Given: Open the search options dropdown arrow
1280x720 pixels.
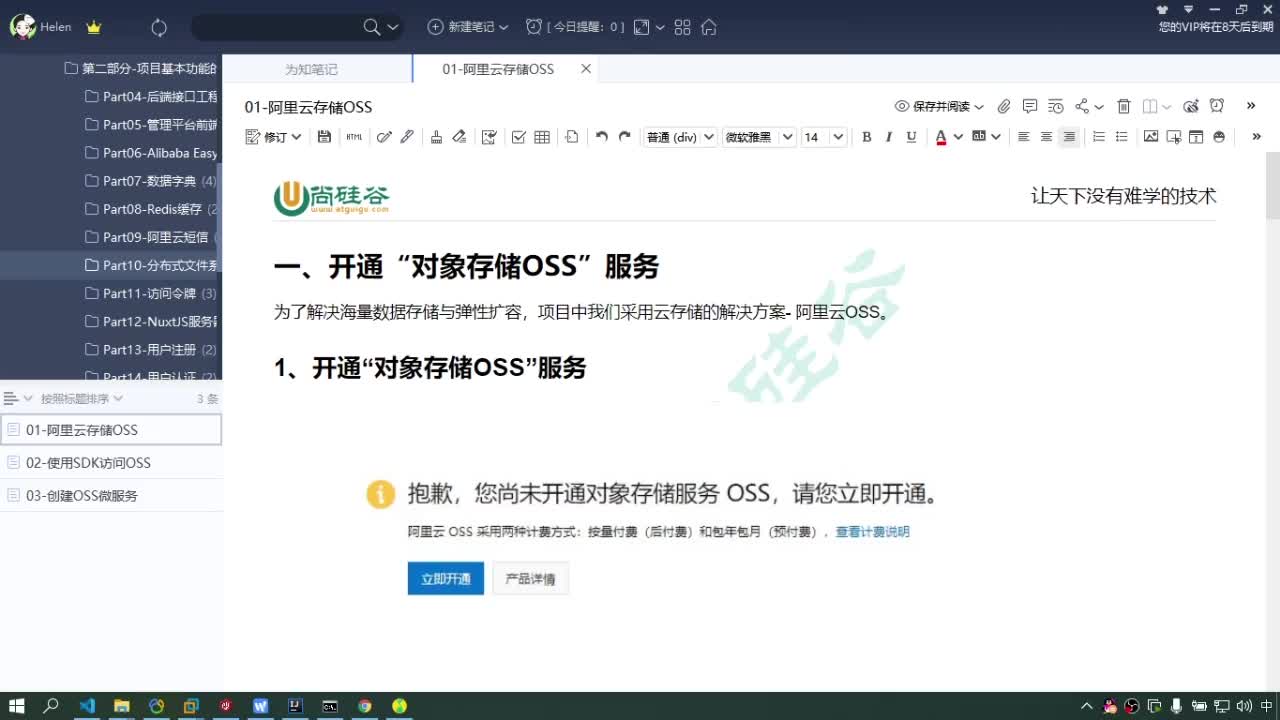Looking at the screenshot, I should 393,28.
